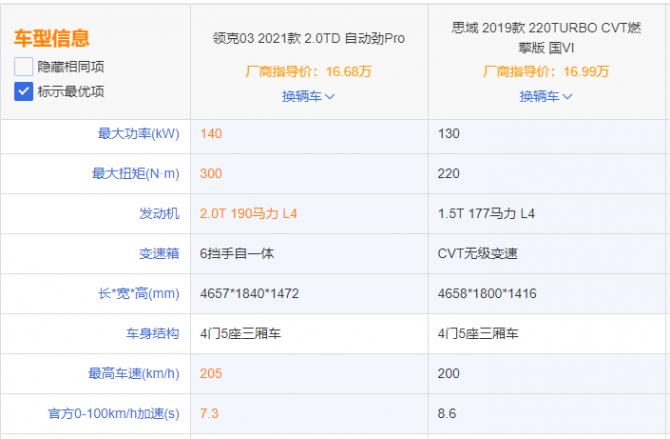Viewport: 670px width, 439px height.
Task: Select the 最大功率(kW) row label
Action: point(138,134)
